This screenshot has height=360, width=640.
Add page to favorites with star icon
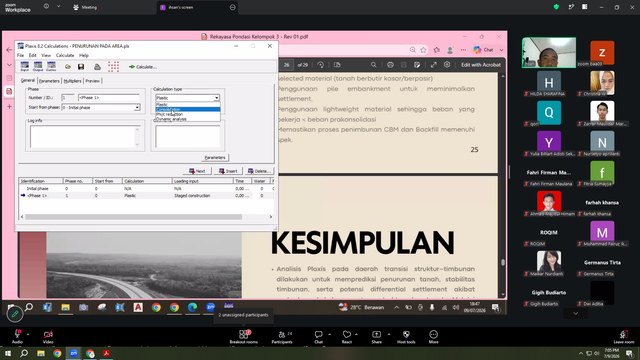[x=423, y=50]
